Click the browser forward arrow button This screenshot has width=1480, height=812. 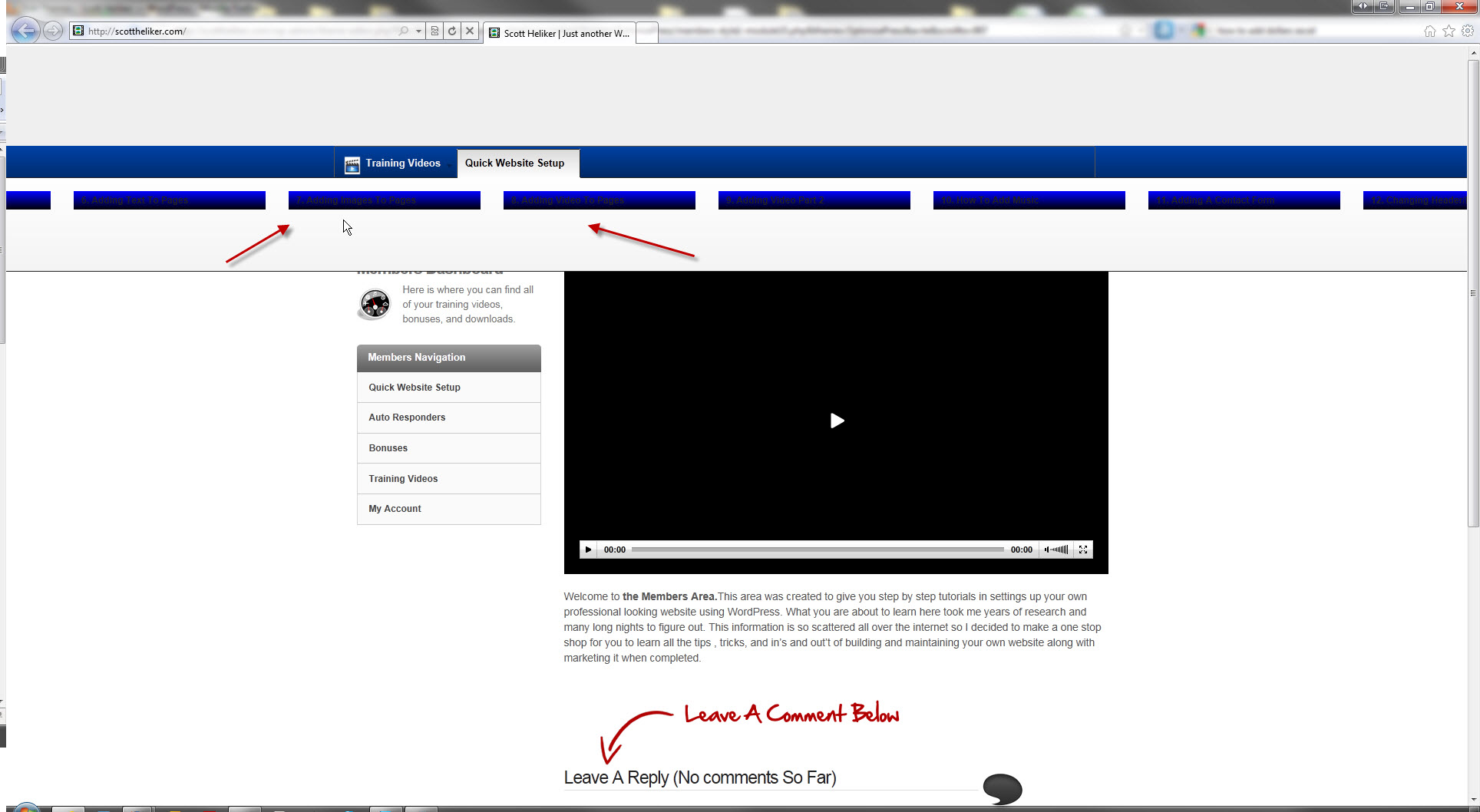pos(52,31)
